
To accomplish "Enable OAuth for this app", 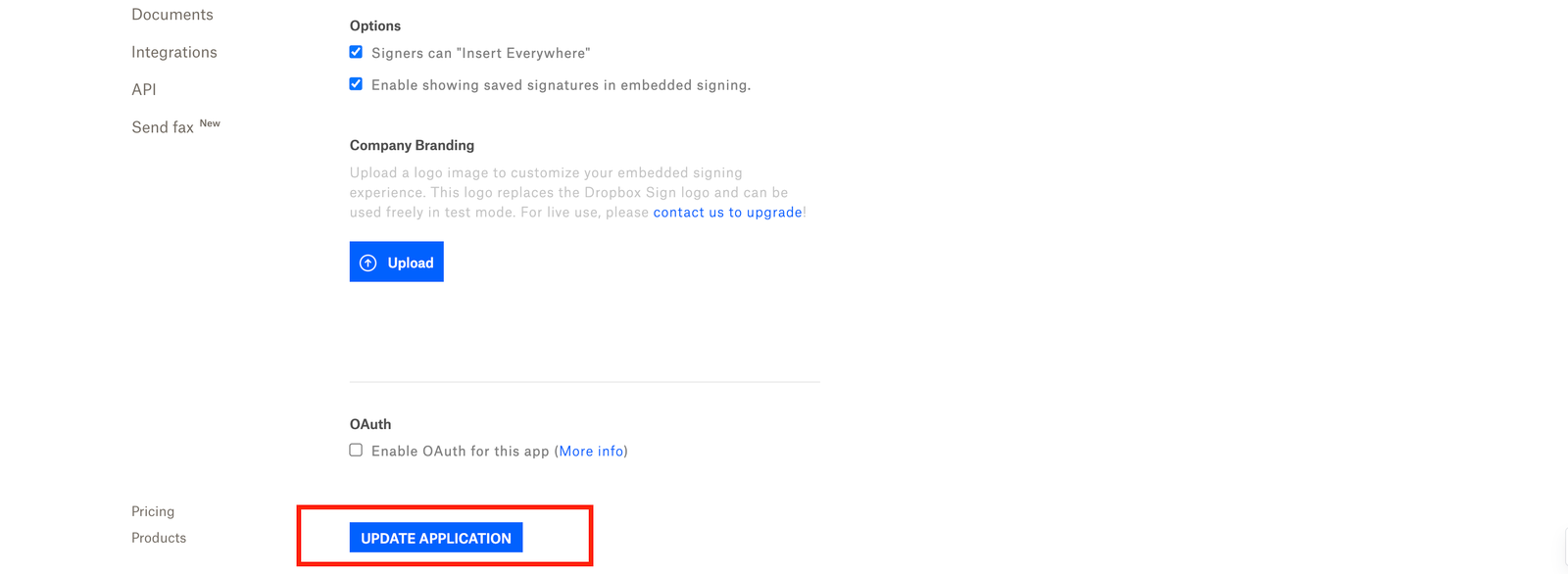I will [356, 449].
